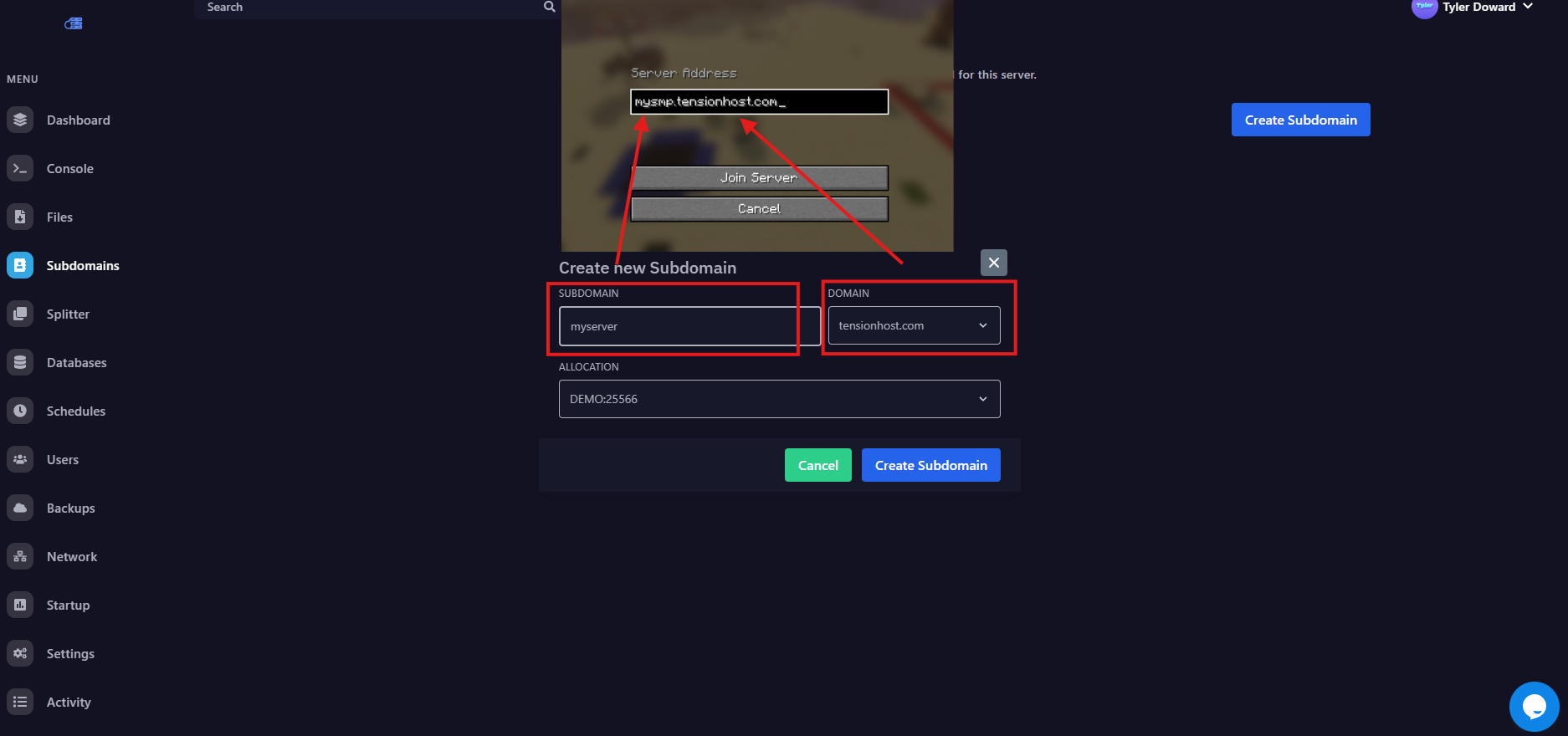Click the Databases cylinder icon
Screen dimensions: 1568x736
click(20, 362)
